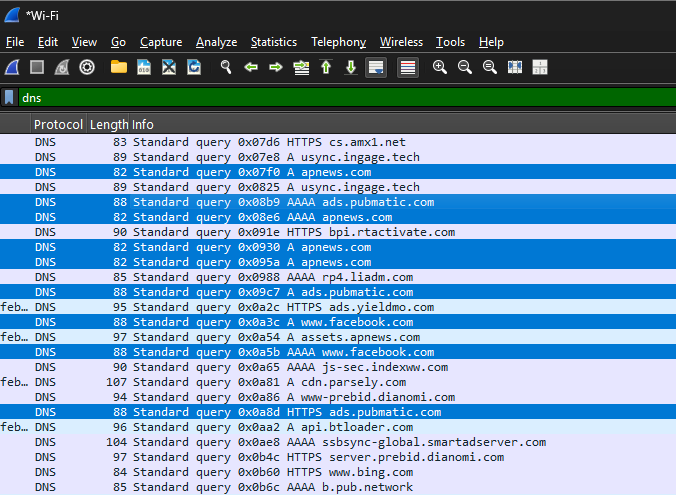
Task: Open the Capture menu
Action: pos(161,42)
